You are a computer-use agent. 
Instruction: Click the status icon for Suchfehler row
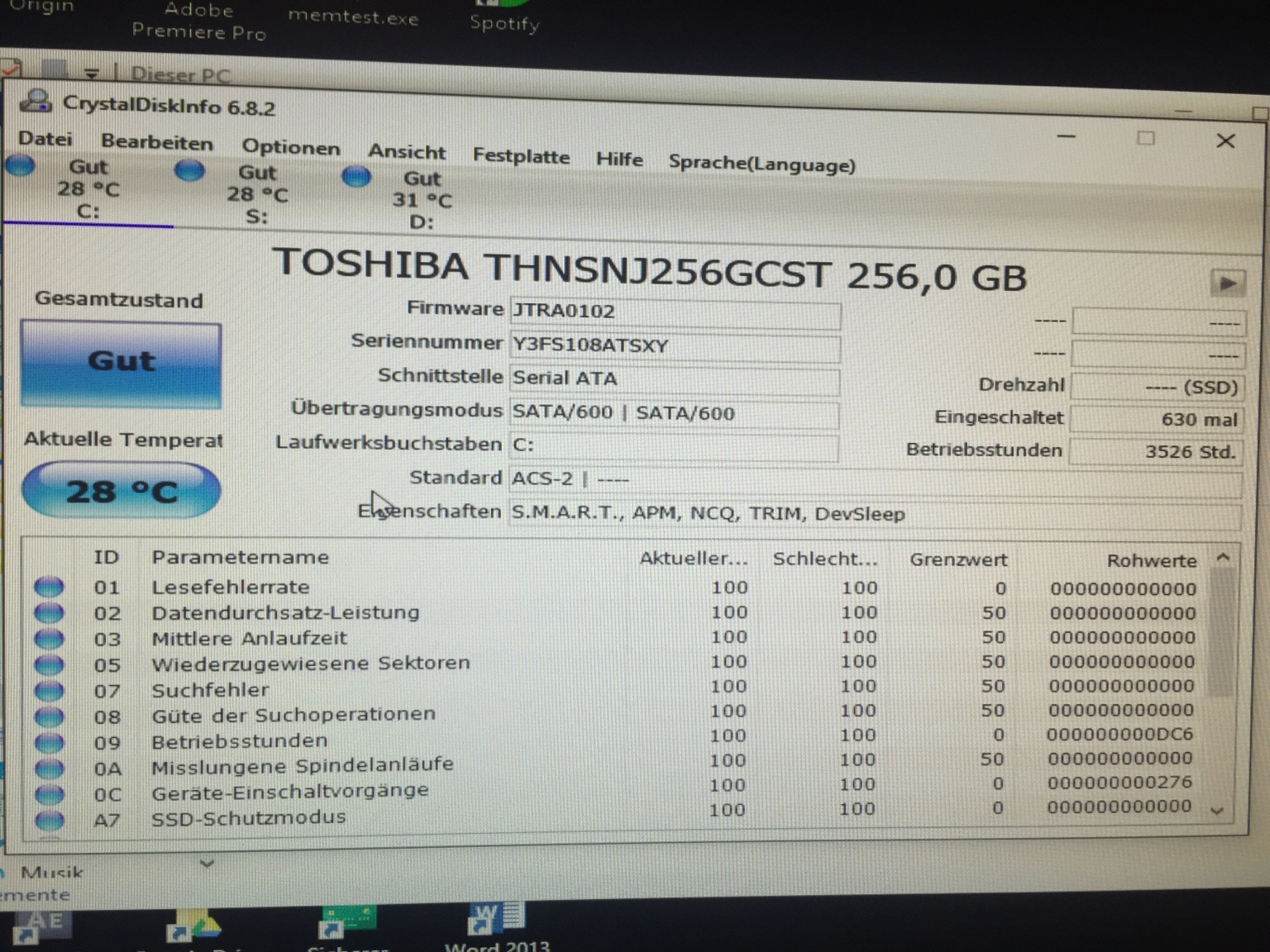pos(49,690)
